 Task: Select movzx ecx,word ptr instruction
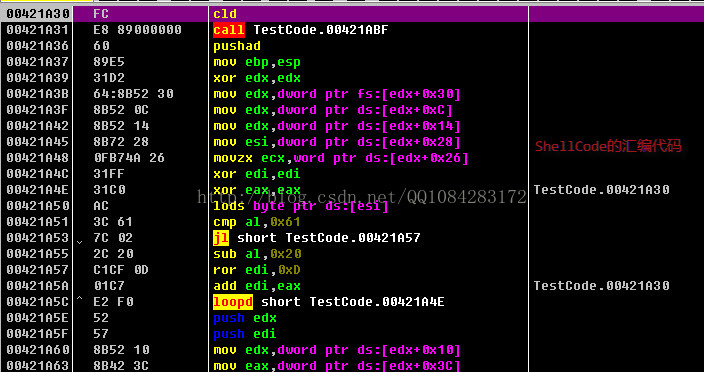pos(341,158)
